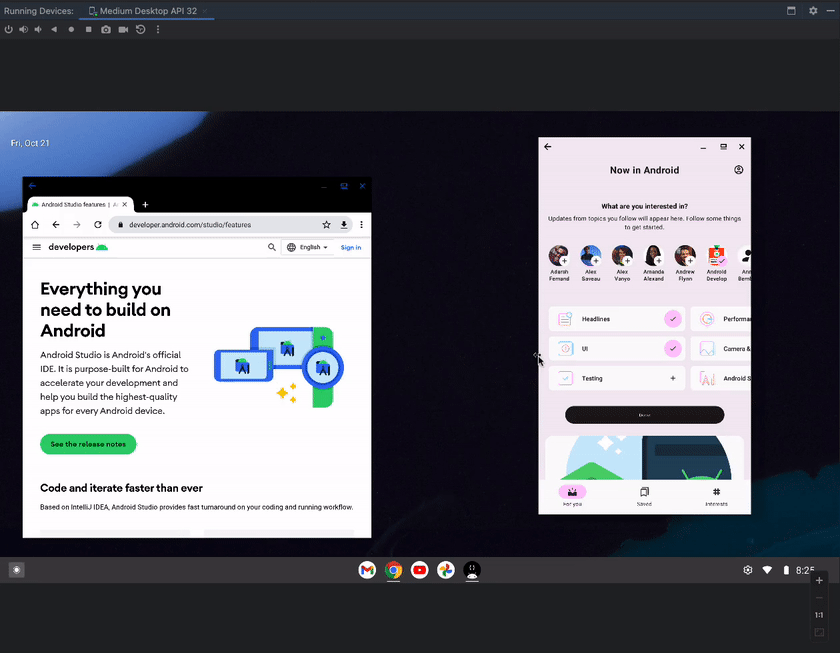Screen dimensions: 840x653
Task: Take a screenshot with the camera icon
Action: (106, 29)
